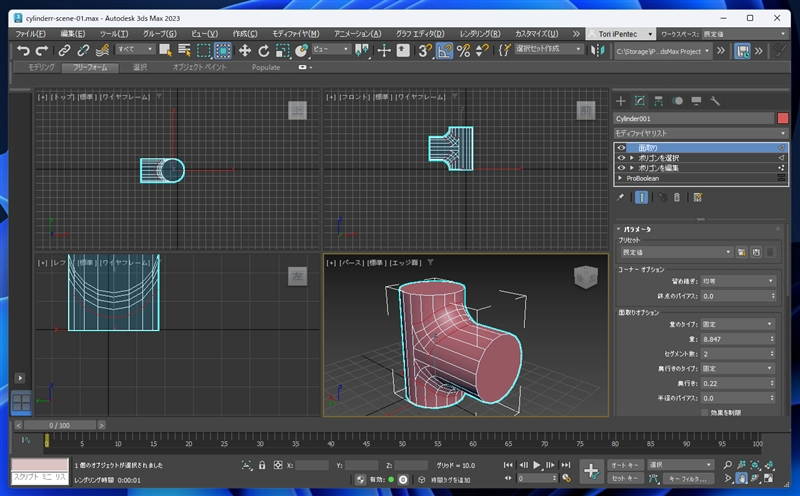Viewport: 800px width, 496px height.
Task: Activate the Select and Scale tool
Action: point(283,50)
